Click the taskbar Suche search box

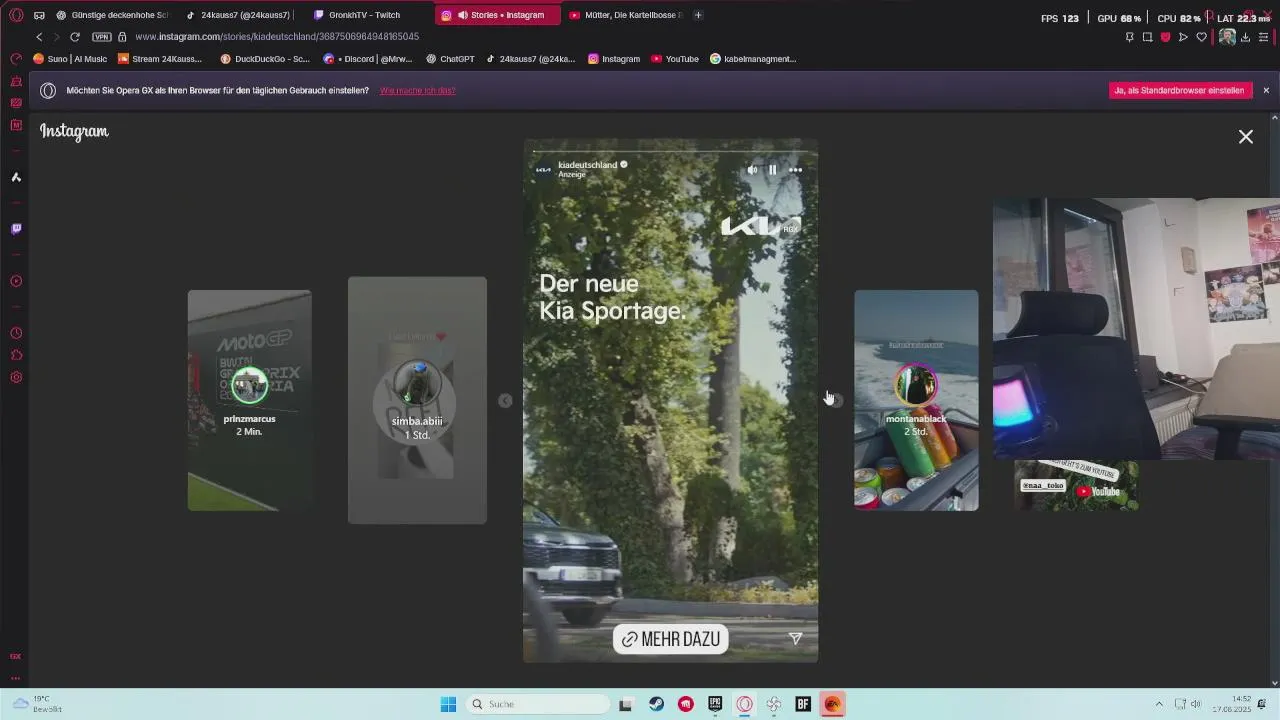tap(538, 704)
